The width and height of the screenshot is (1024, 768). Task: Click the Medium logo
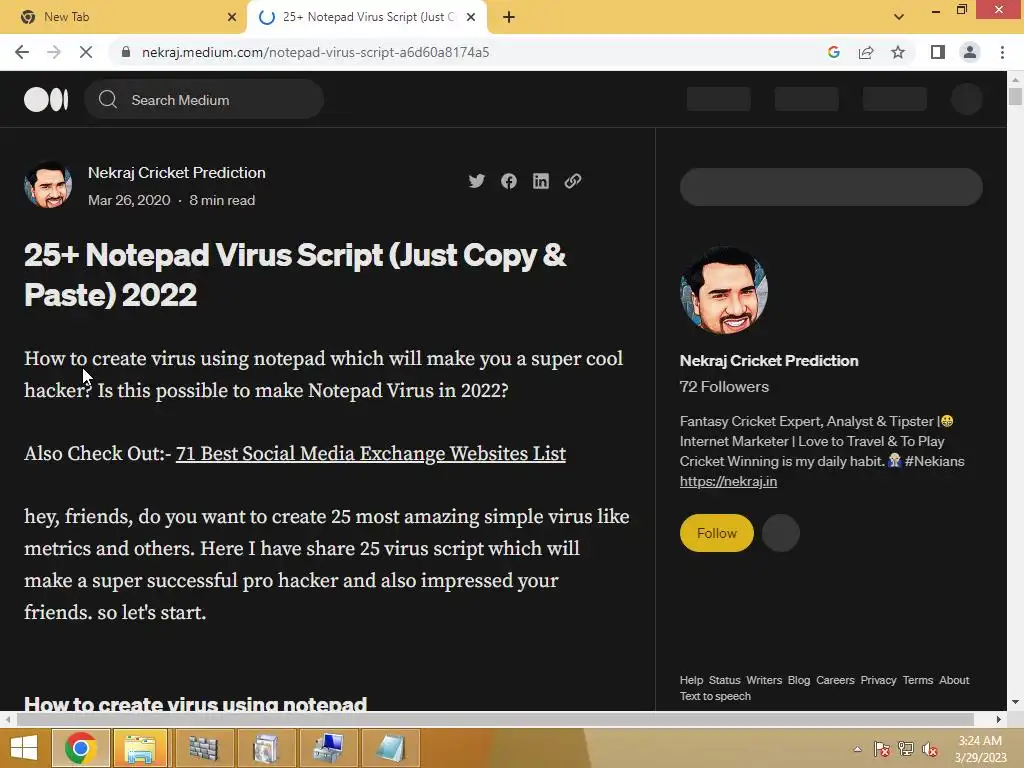[46, 99]
